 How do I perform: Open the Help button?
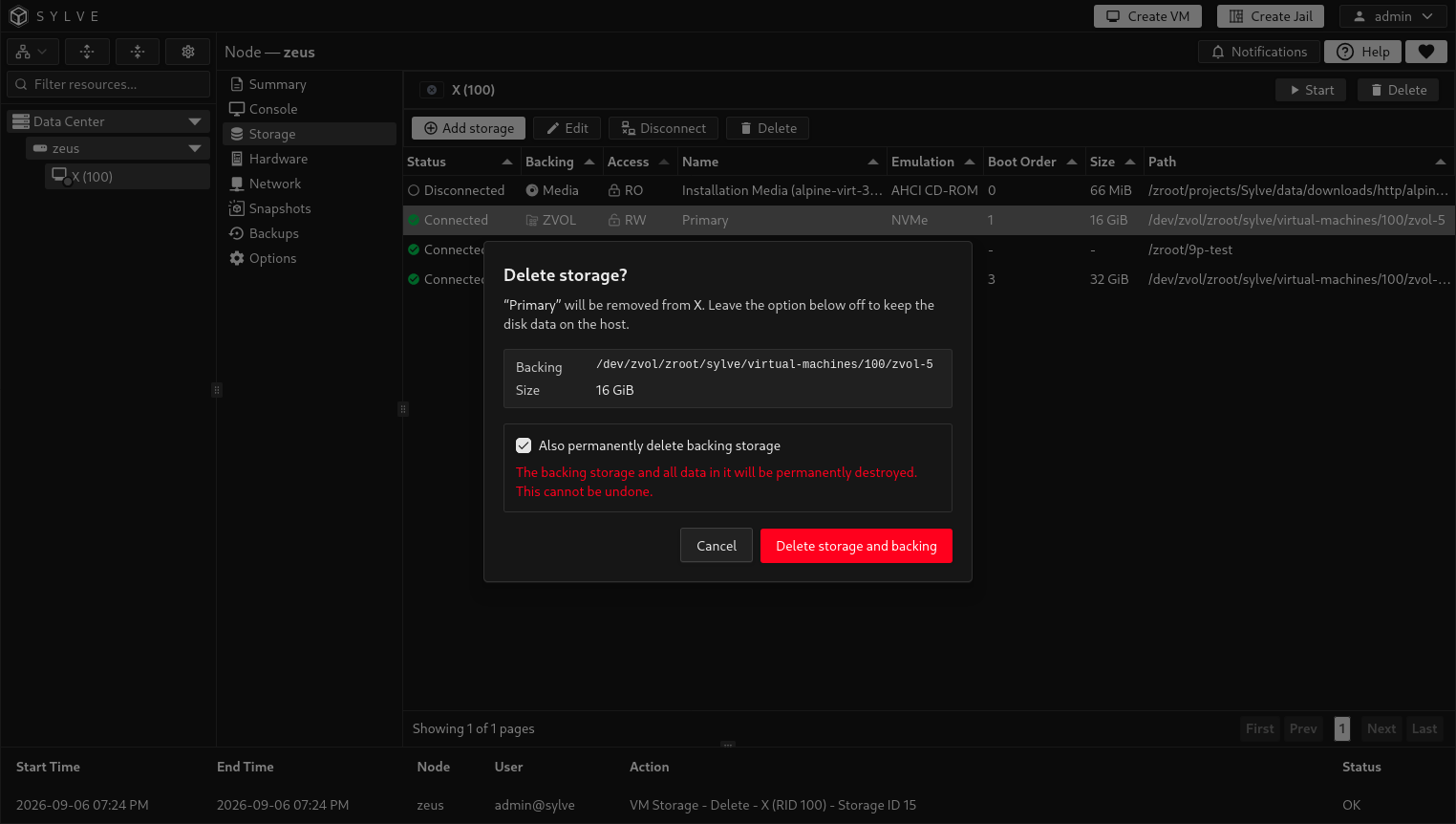pos(1363,52)
